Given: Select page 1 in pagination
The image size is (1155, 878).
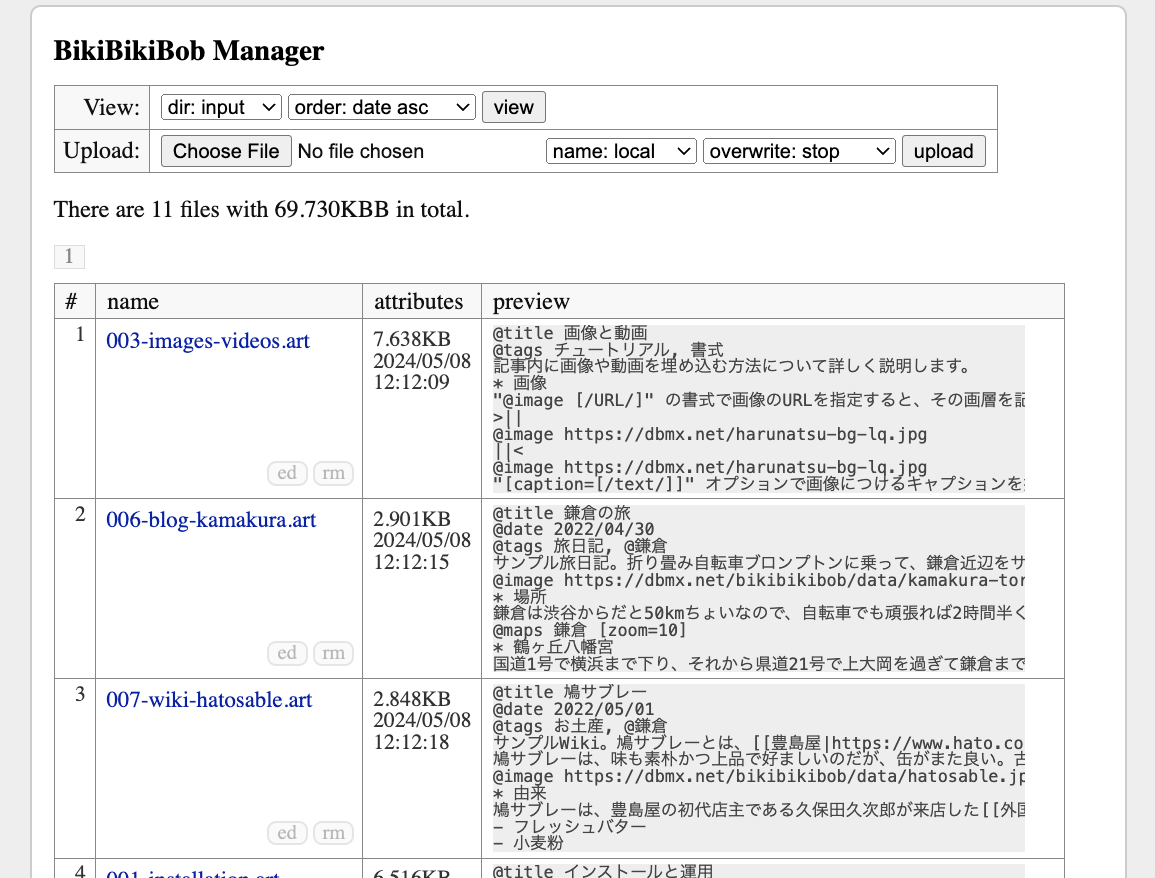Looking at the screenshot, I should click(69, 257).
